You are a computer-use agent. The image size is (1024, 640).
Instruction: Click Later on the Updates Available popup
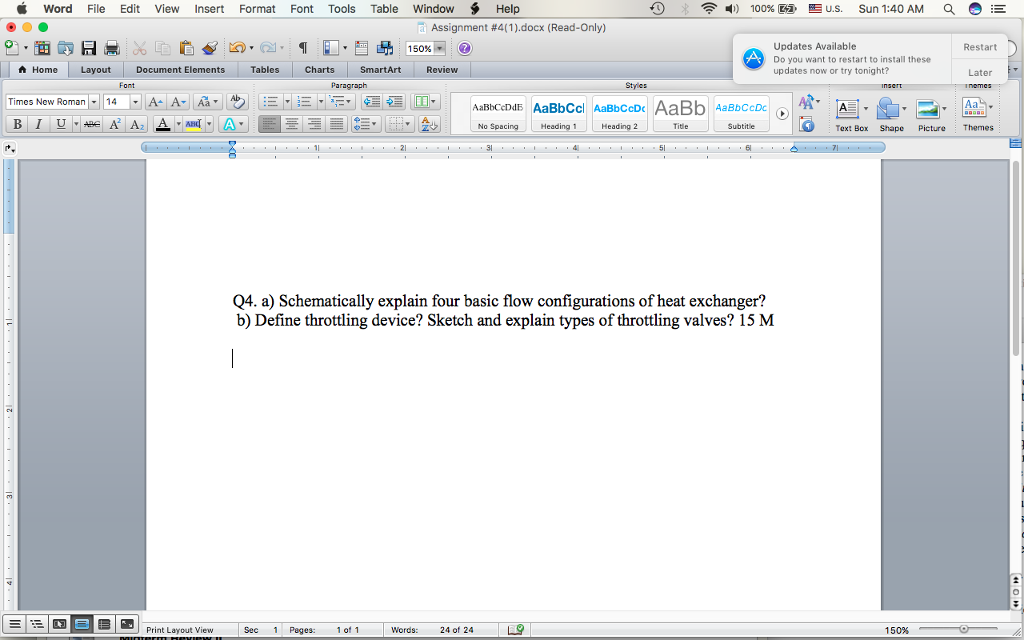coord(979,71)
